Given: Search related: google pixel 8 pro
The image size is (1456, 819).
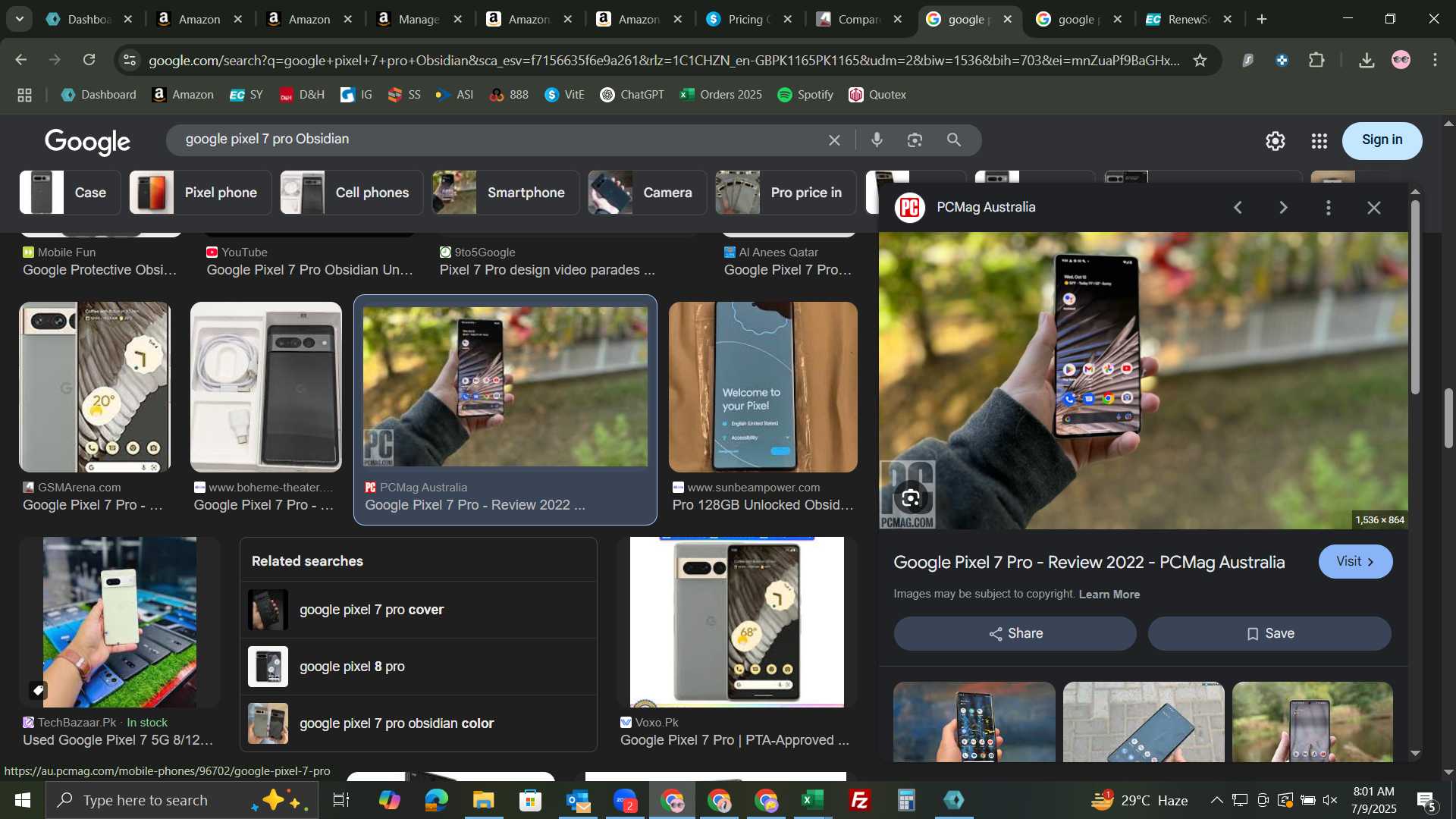Looking at the screenshot, I should pyautogui.click(x=419, y=667).
